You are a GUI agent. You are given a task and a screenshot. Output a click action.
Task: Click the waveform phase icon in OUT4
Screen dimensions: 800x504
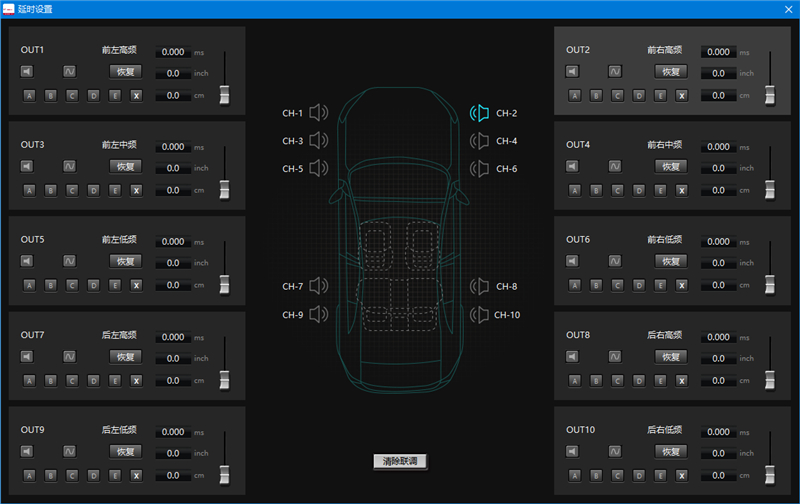coord(615,166)
